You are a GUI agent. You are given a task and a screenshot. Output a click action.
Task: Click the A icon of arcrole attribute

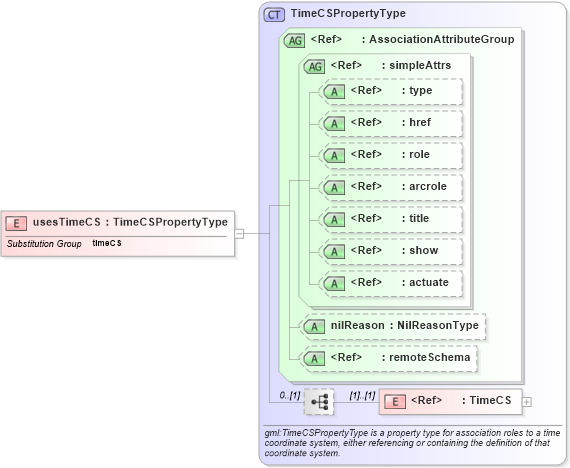(x=334, y=187)
